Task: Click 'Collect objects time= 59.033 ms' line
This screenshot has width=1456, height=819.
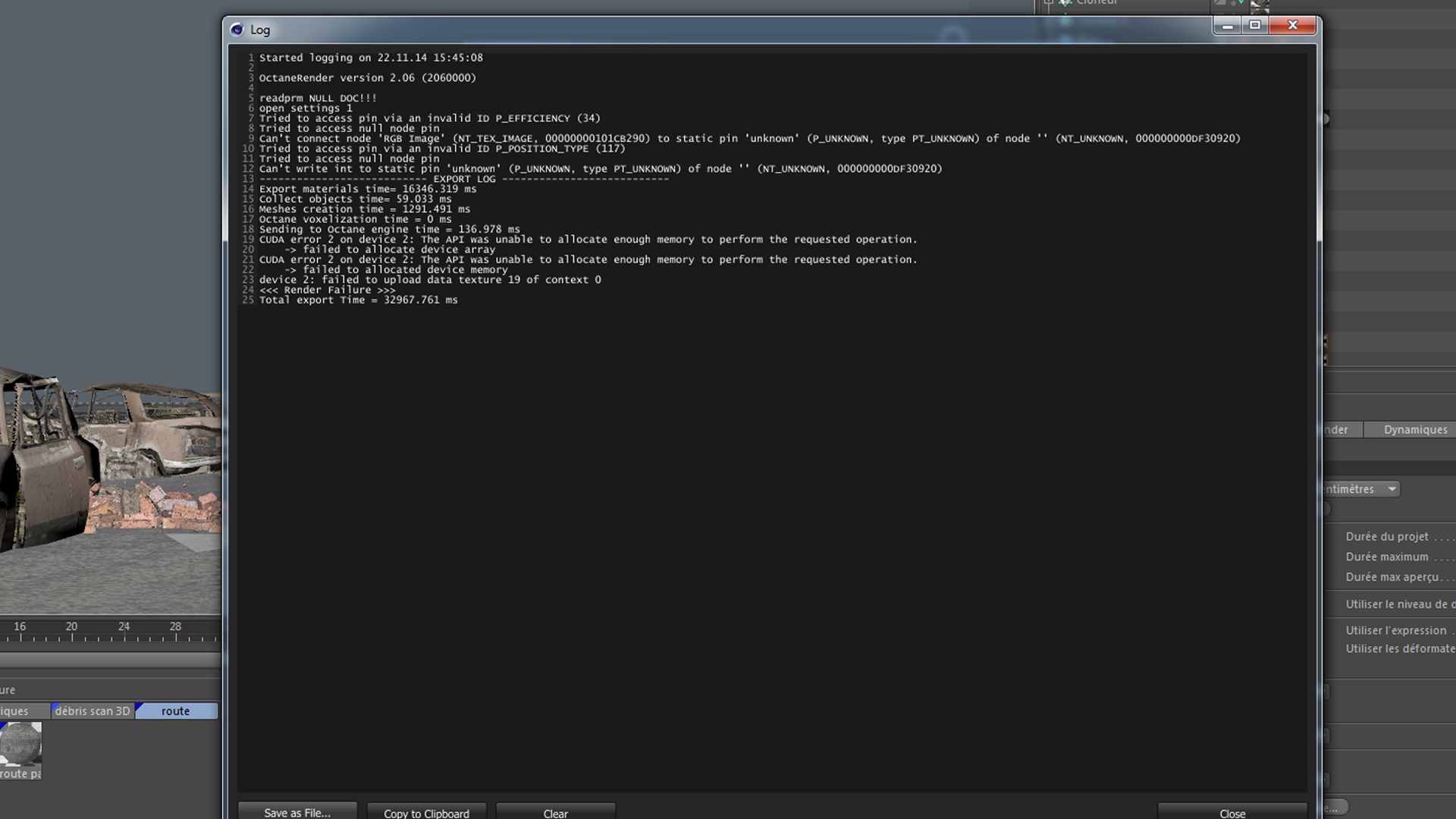Action: (x=355, y=199)
